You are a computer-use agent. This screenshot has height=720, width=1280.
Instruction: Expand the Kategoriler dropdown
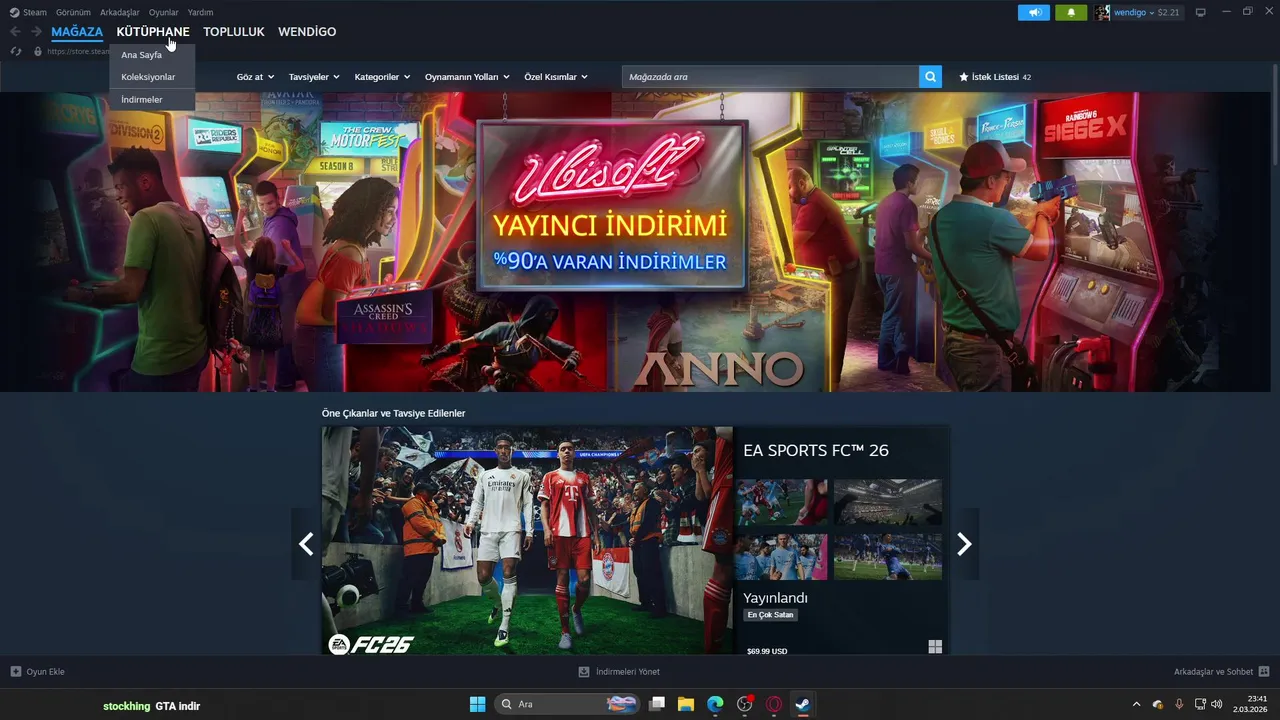383,77
